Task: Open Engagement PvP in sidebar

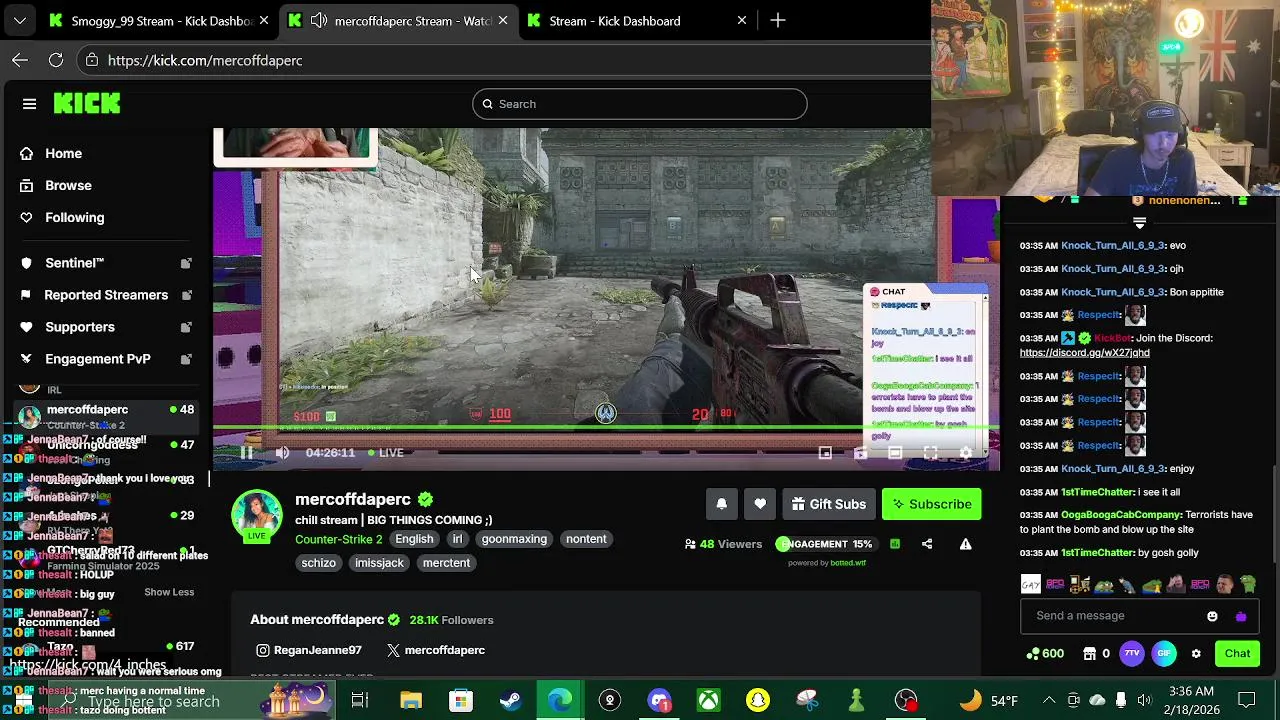Action: (x=97, y=359)
